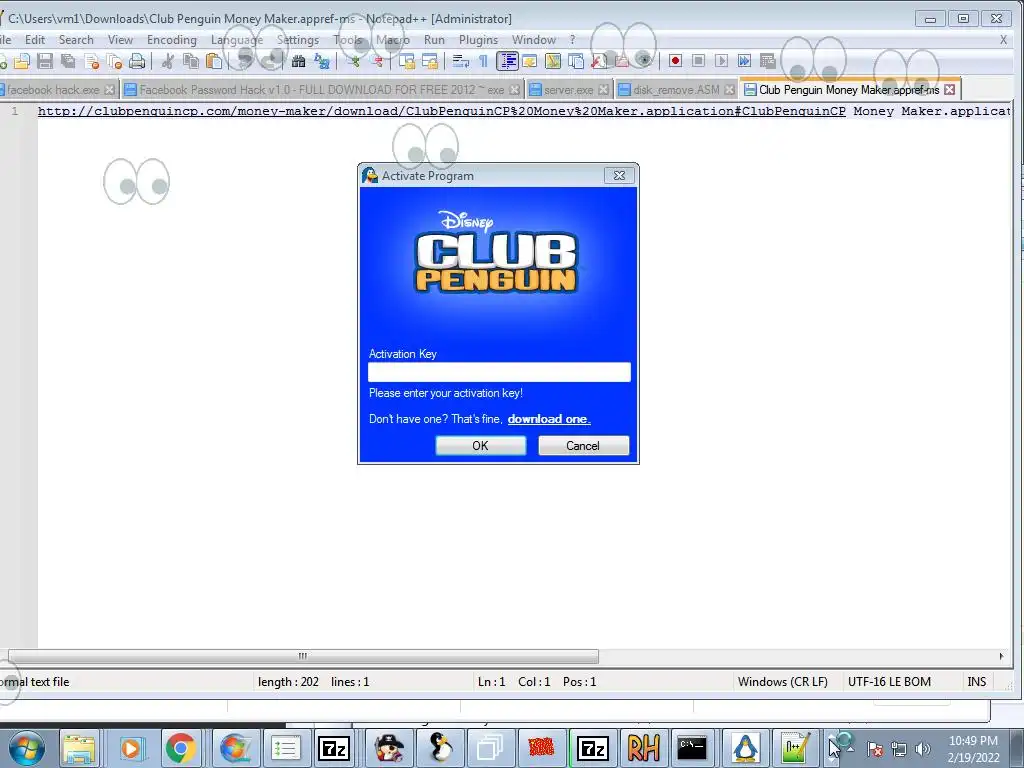Run macro multiple times icon
1024x768 pixels.
click(x=744, y=61)
